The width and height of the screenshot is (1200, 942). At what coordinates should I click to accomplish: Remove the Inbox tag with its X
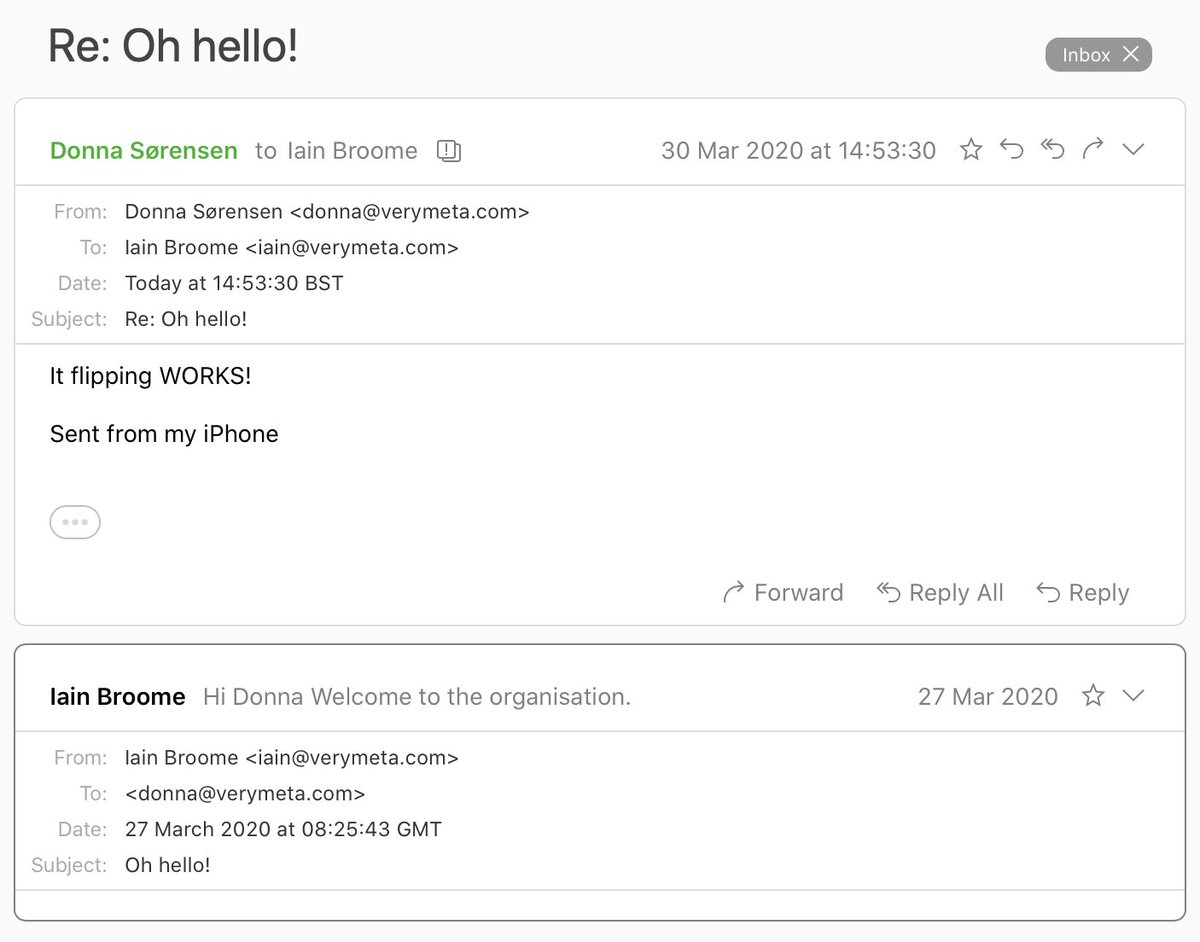coord(1131,54)
